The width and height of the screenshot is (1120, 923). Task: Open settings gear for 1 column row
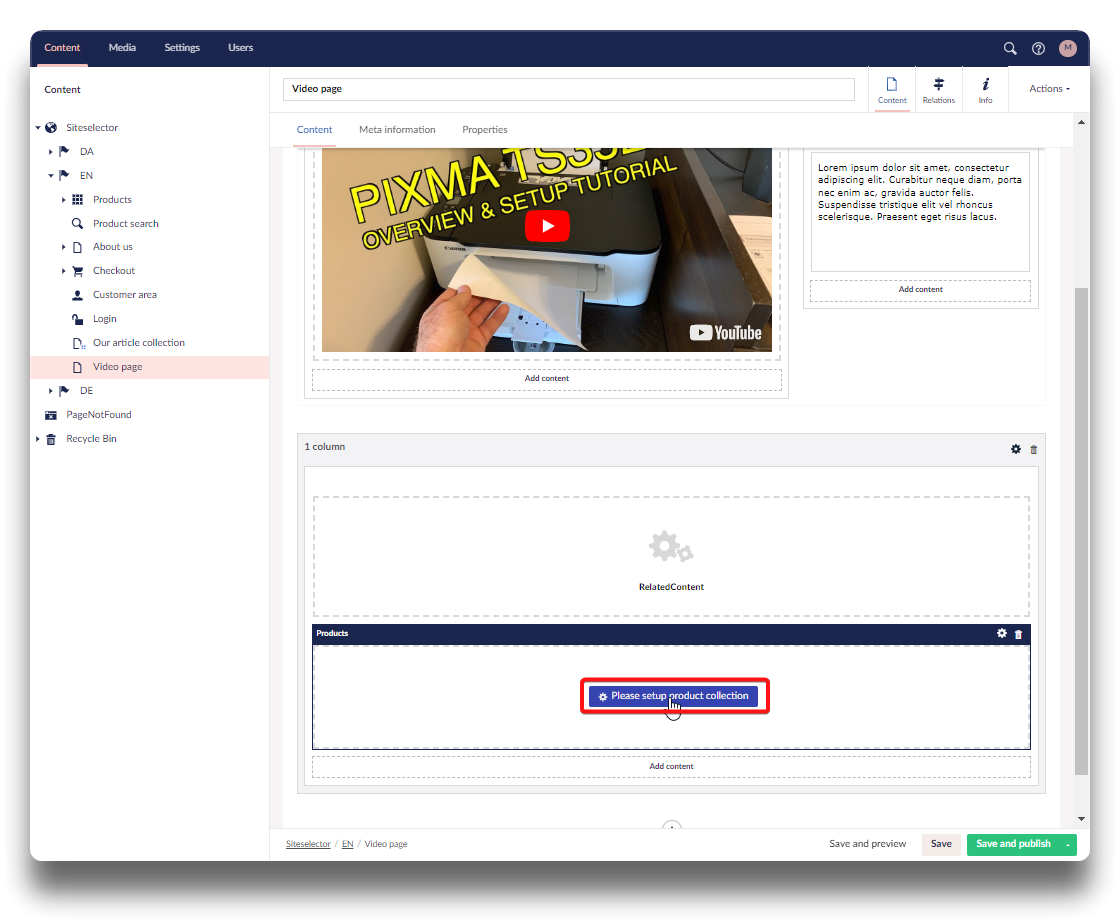(x=1016, y=449)
